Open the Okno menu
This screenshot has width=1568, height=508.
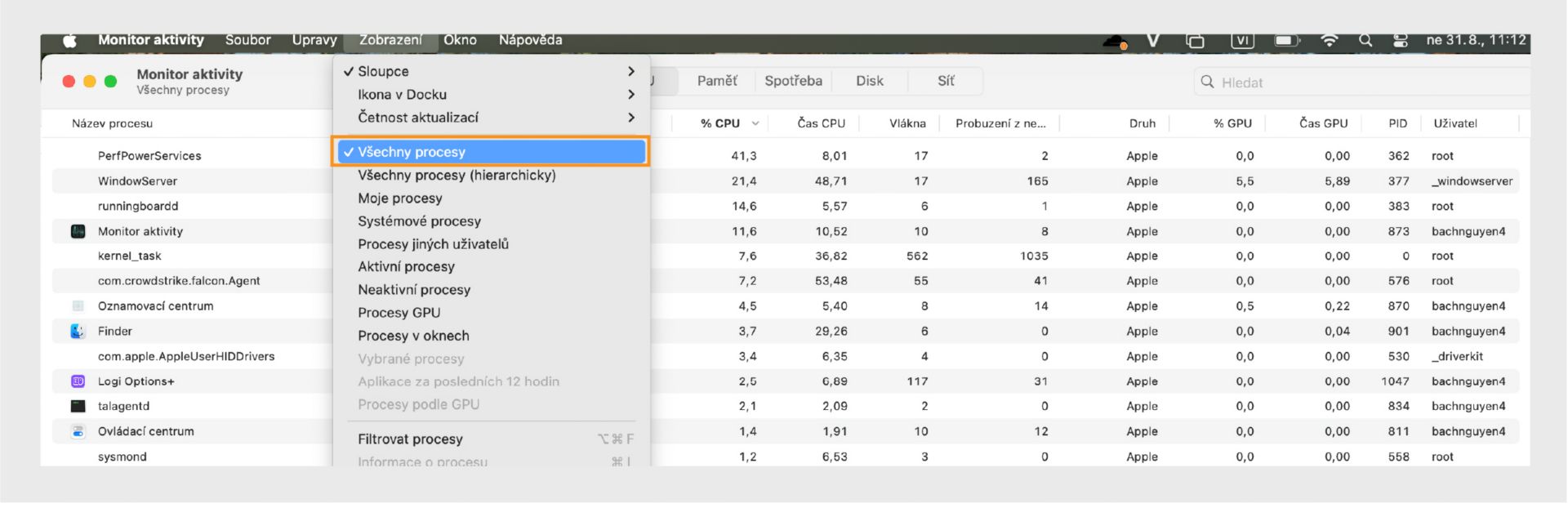coord(460,40)
